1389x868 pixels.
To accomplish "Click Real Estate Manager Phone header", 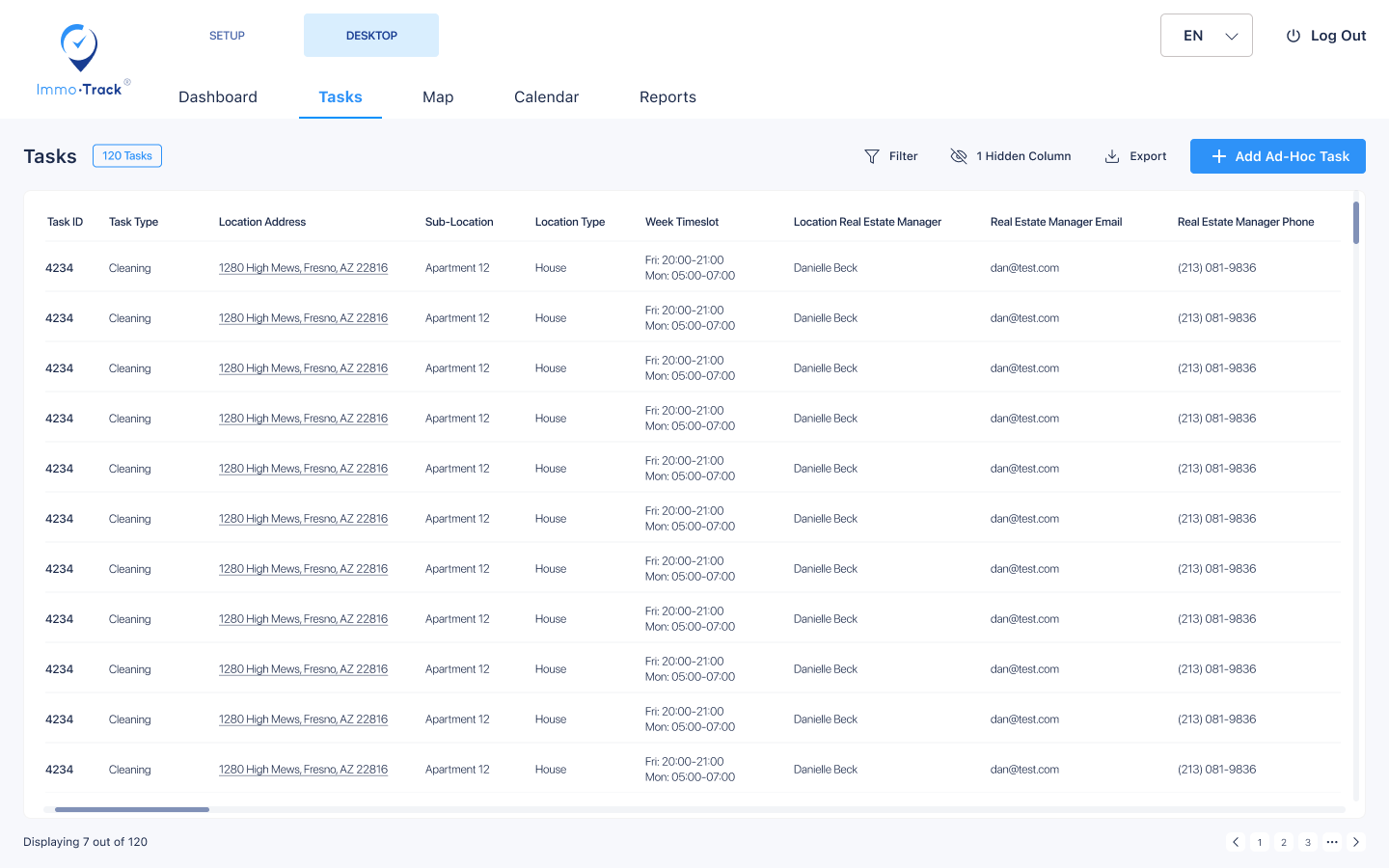I will pyautogui.click(x=1246, y=222).
